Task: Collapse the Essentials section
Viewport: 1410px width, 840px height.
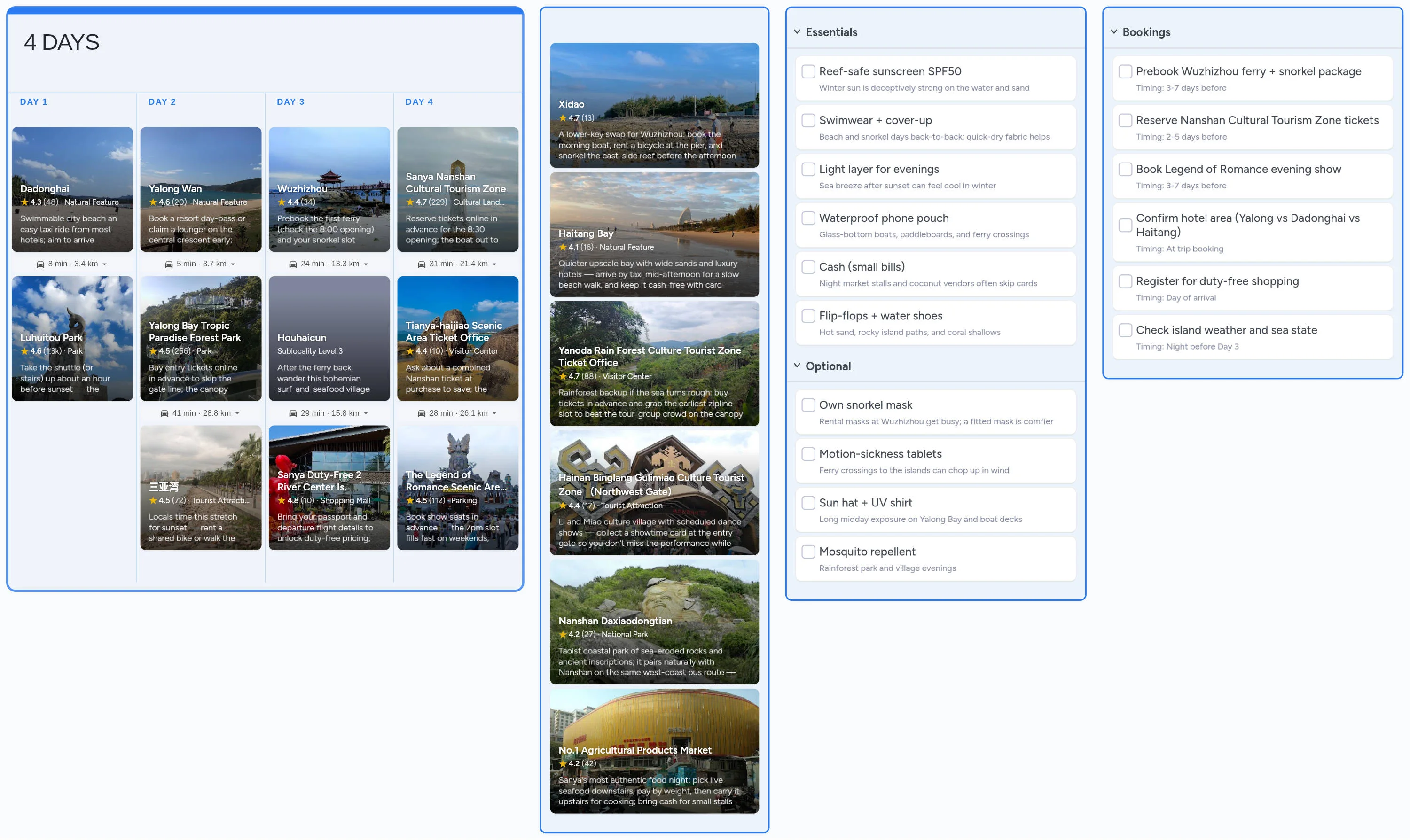Action: point(797,31)
